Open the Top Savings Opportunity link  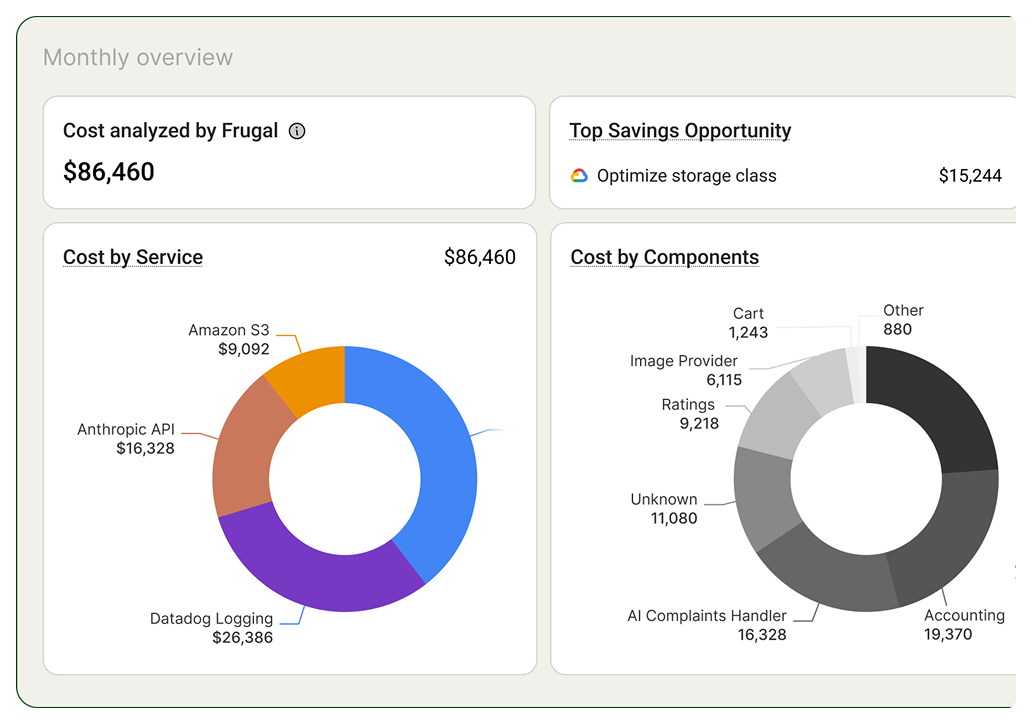click(680, 131)
